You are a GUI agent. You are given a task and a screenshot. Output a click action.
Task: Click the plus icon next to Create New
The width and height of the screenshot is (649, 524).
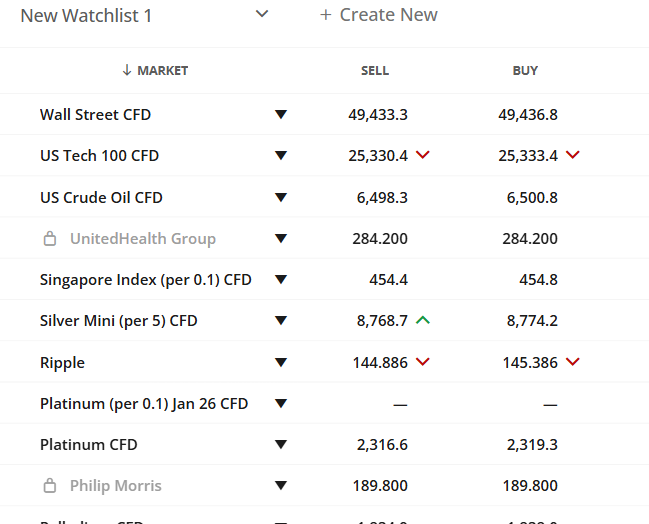(x=325, y=15)
